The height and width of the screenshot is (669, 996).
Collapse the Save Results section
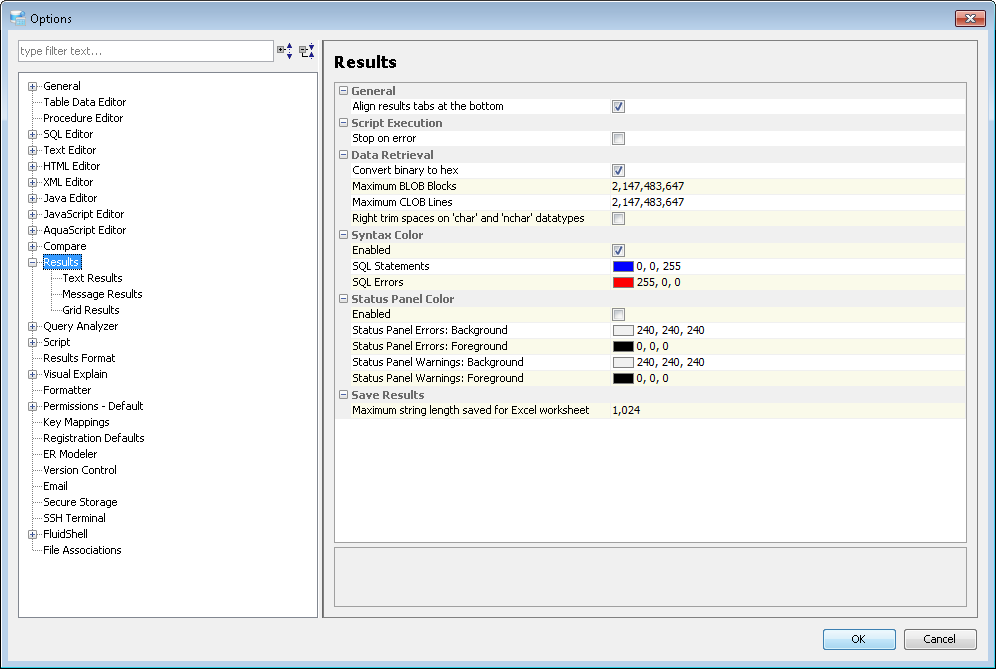344,395
